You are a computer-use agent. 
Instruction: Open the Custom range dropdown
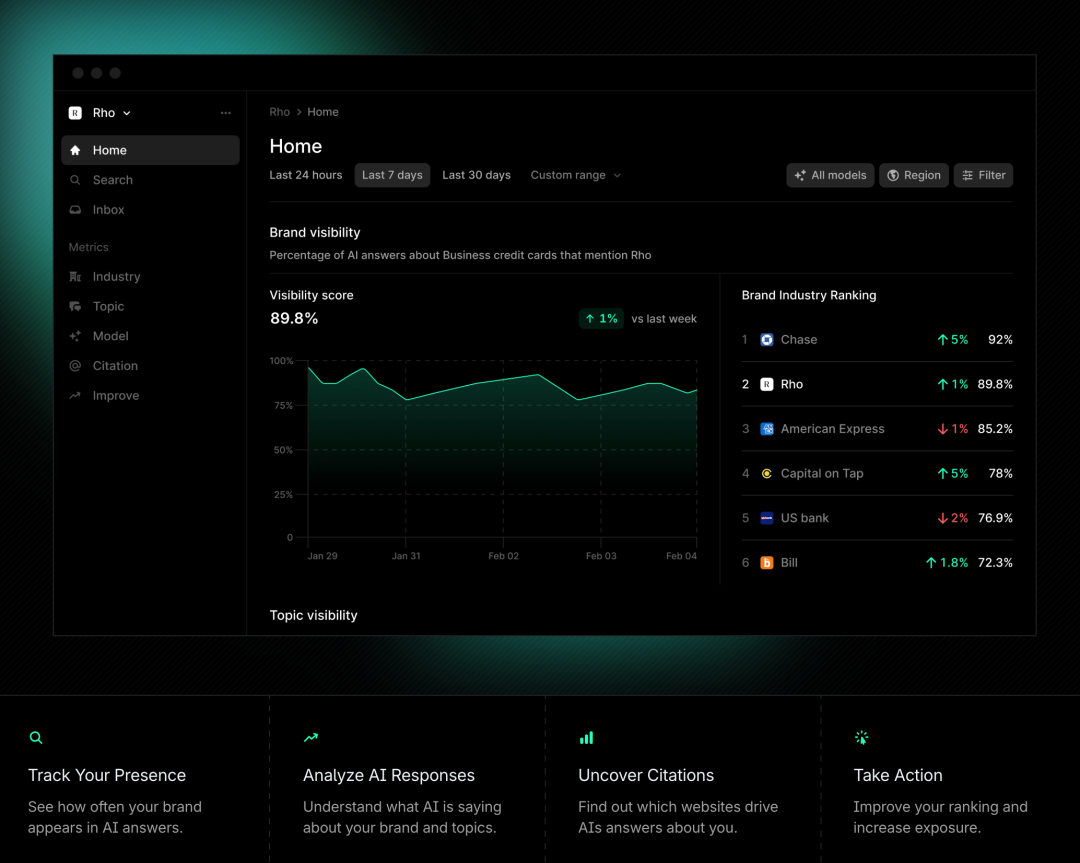(x=575, y=175)
